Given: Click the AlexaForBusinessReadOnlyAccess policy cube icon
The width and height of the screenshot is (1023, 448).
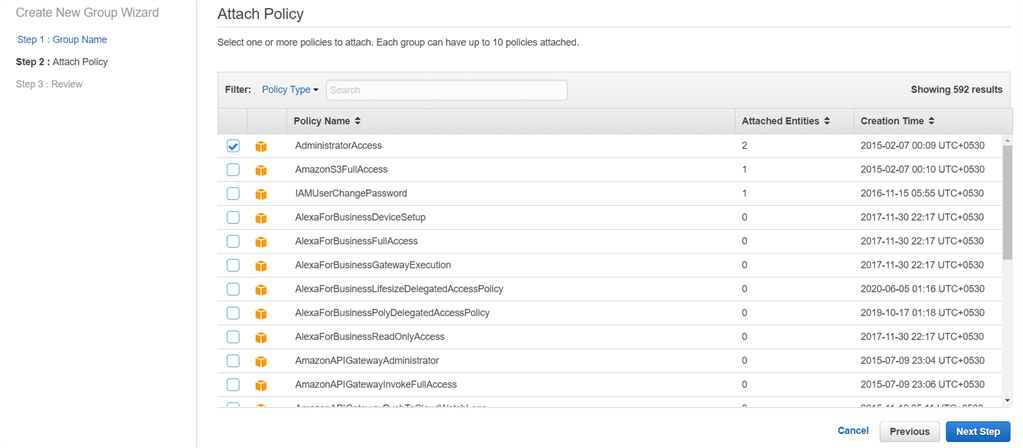Looking at the screenshot, I should point(261,338).
